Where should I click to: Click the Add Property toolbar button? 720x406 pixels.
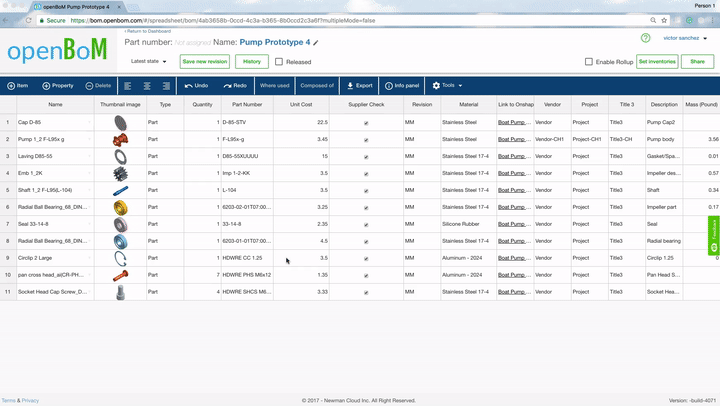58,86
